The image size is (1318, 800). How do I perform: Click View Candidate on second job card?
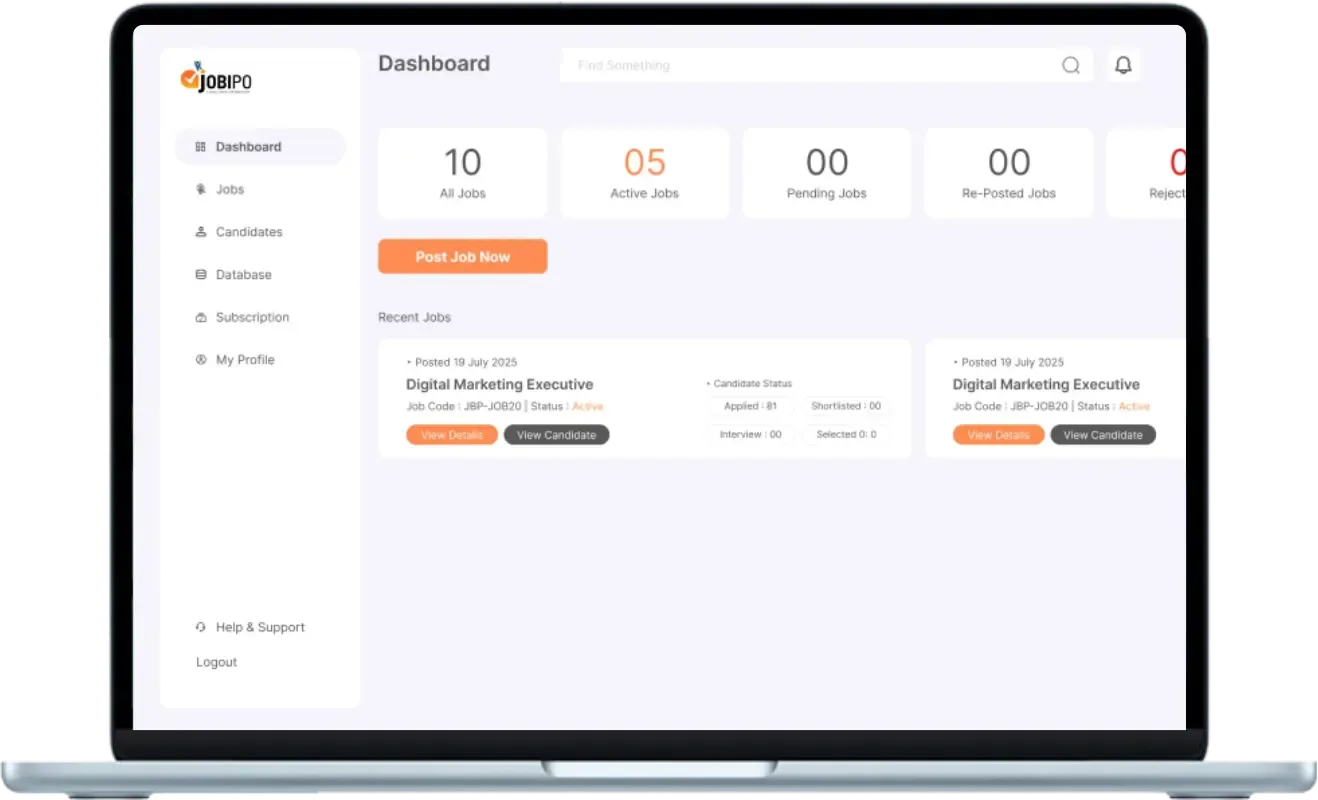[x=1103, y=434]
